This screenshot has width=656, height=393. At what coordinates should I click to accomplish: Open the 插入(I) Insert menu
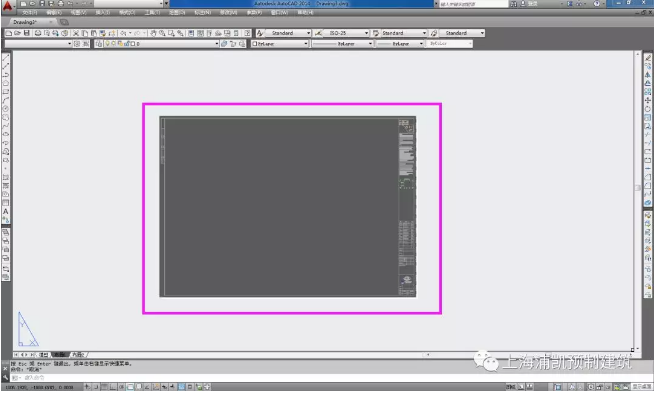tap(102, 13)
